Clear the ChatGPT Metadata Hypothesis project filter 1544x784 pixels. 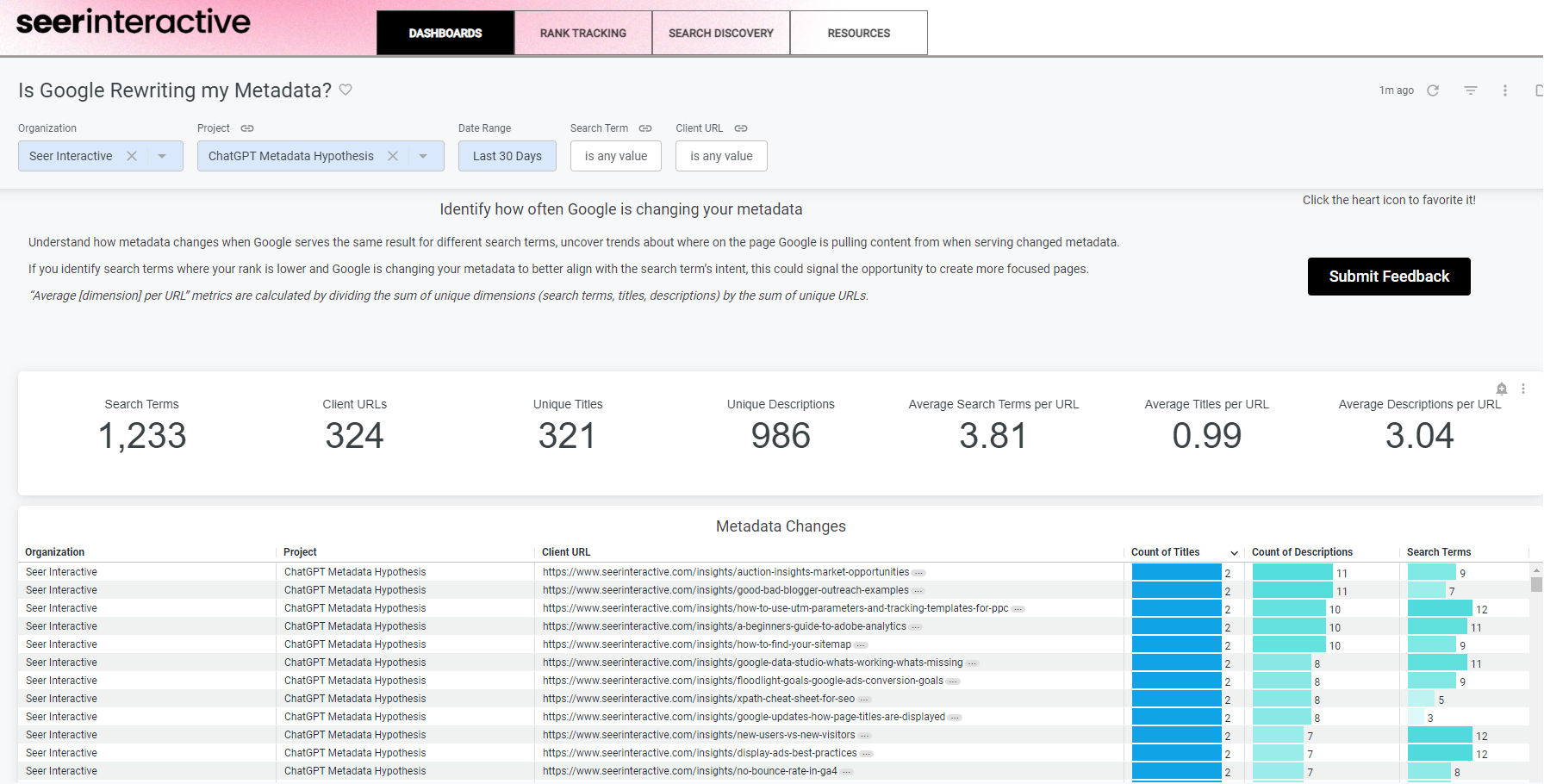click(x=393, y=156)
